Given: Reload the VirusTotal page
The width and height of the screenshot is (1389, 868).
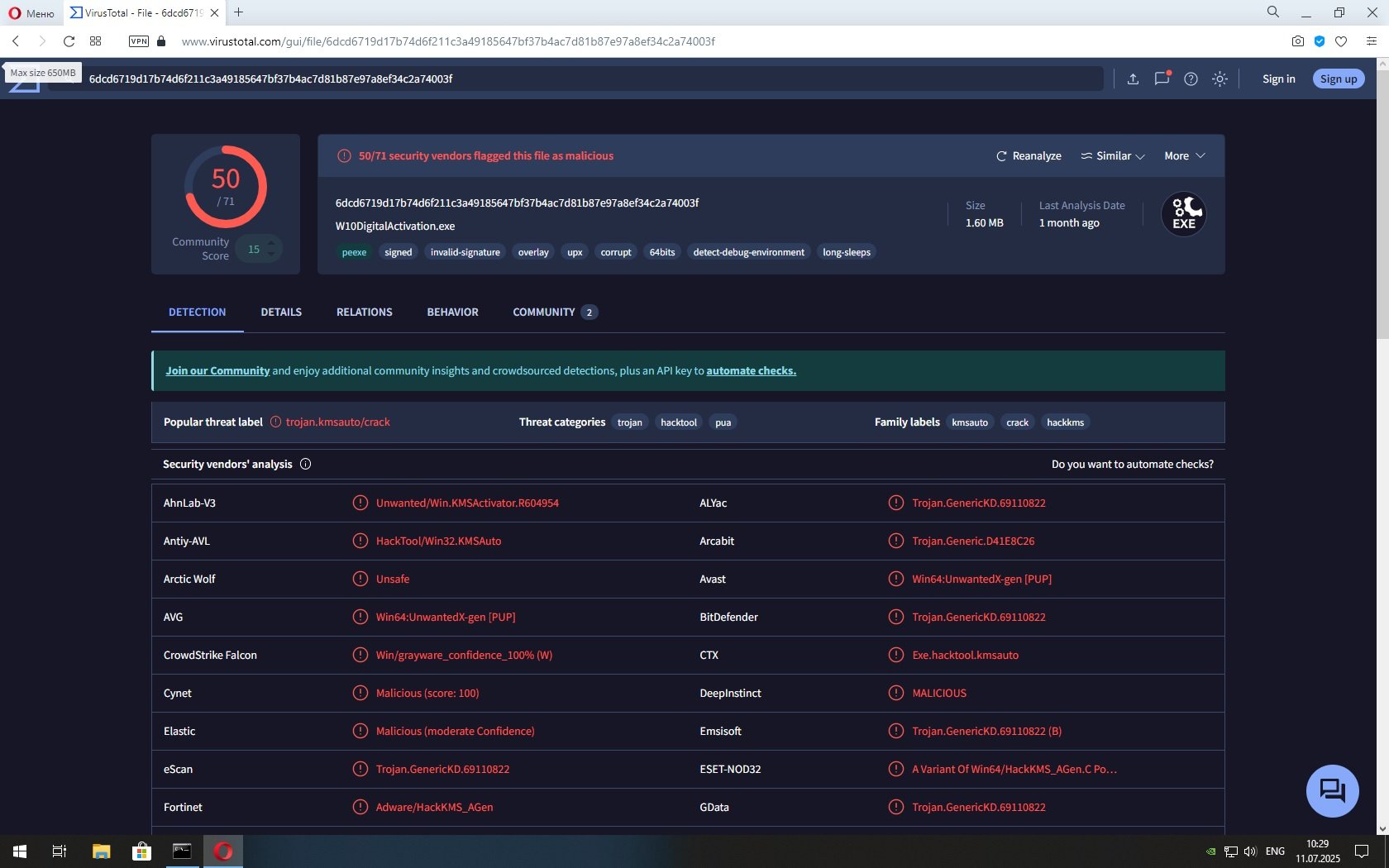Looking at the screenshot, I should pos(69,41).
